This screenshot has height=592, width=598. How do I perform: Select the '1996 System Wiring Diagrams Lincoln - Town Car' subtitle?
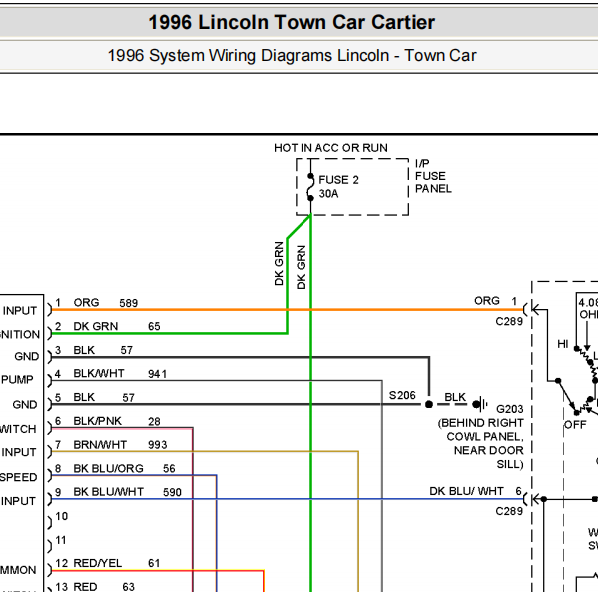tap(292, 56)
